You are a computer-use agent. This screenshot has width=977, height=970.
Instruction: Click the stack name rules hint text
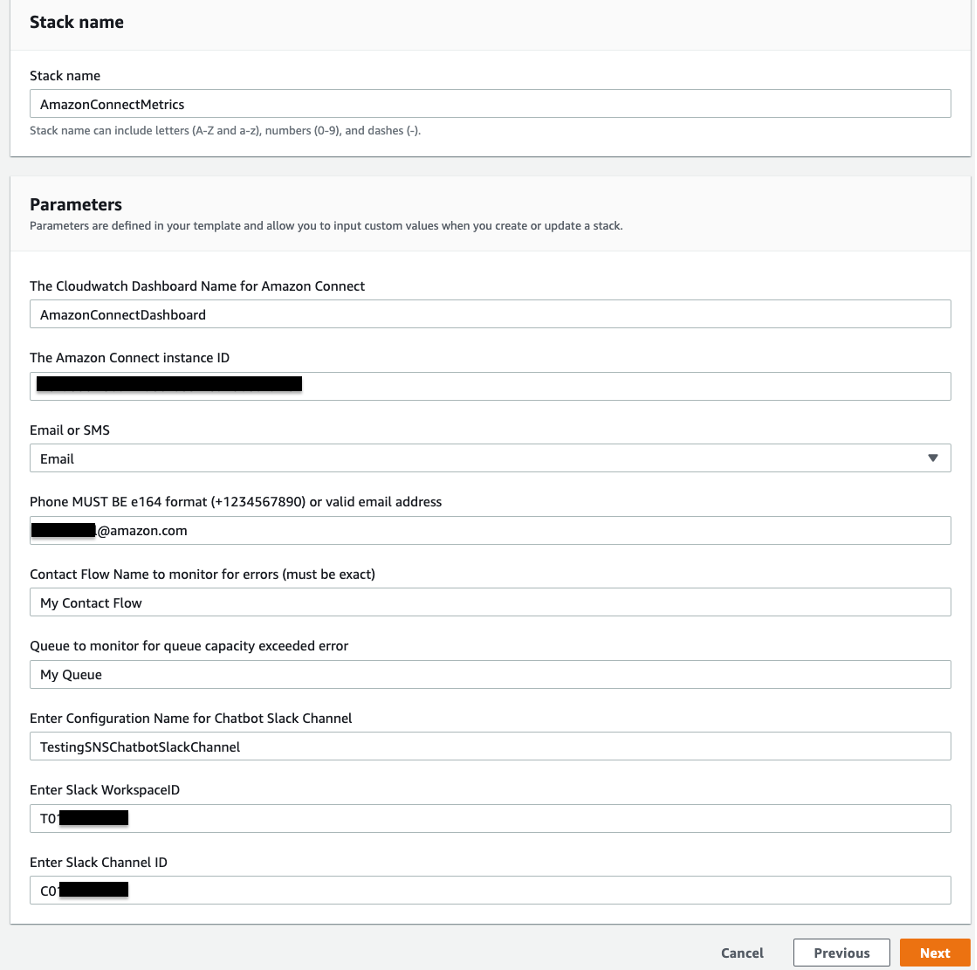click(x=225, y=130)
